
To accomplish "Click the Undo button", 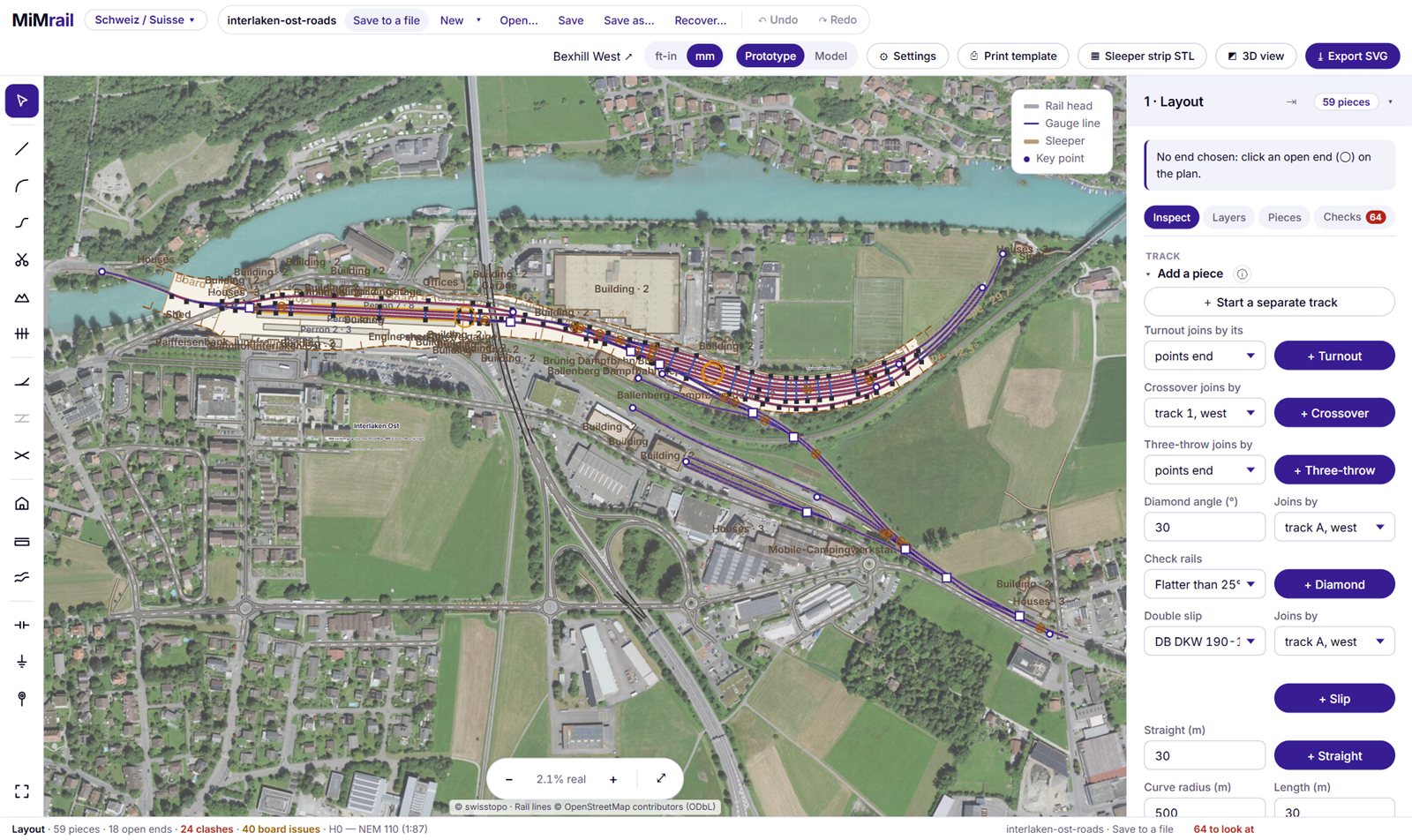I will pyautogui.click(x=778, y=19).
